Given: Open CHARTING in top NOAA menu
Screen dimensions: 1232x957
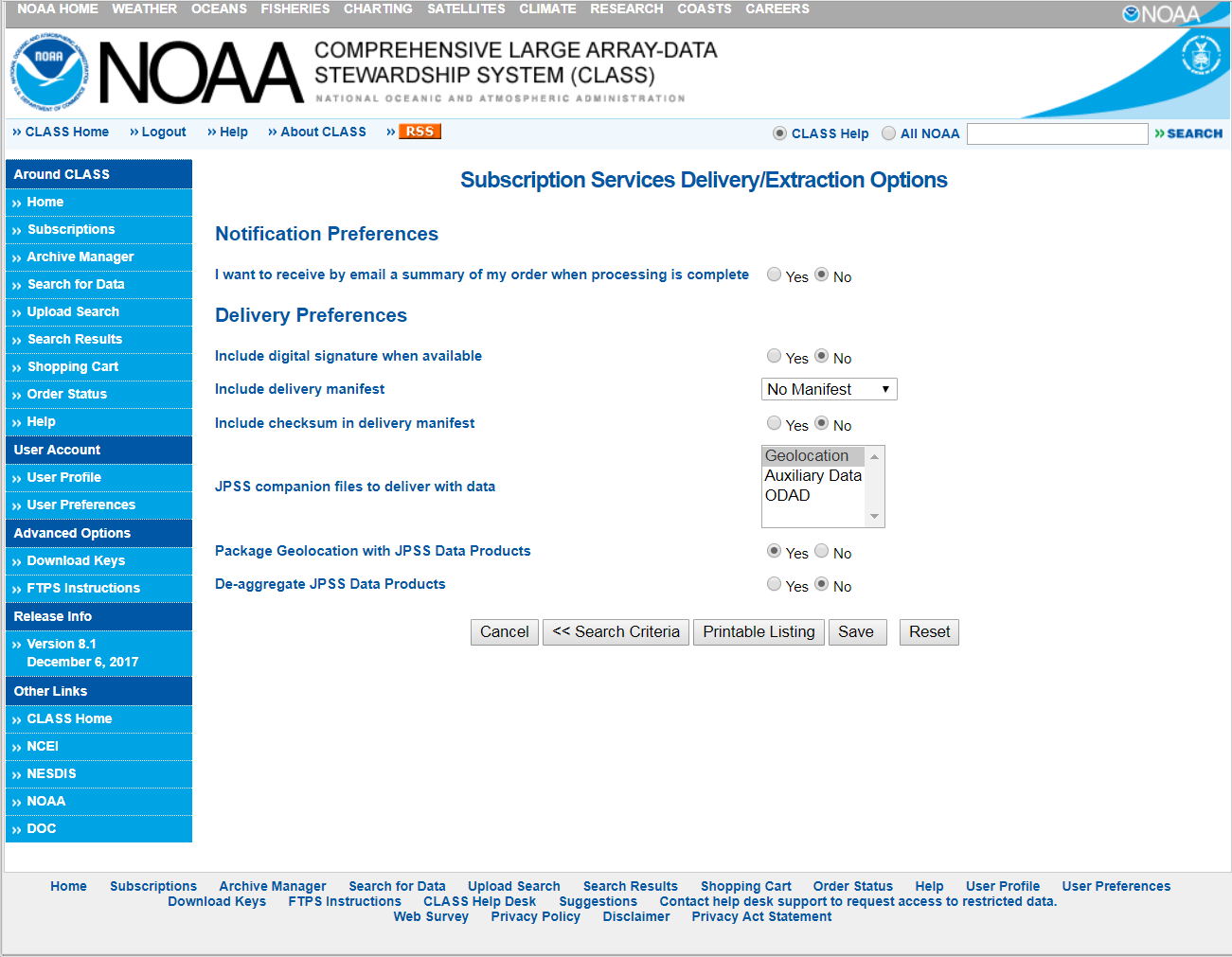Looking at the screenshot, I should 378,9.
